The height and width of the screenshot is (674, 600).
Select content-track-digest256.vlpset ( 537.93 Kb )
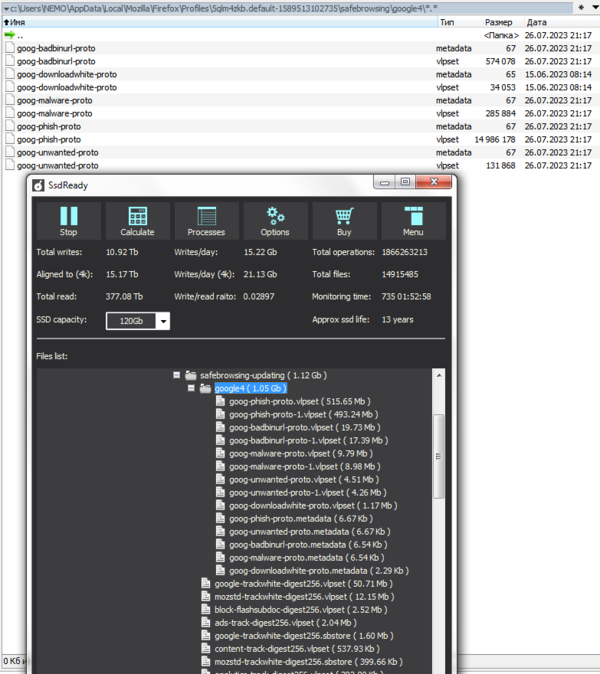[297, 649]
